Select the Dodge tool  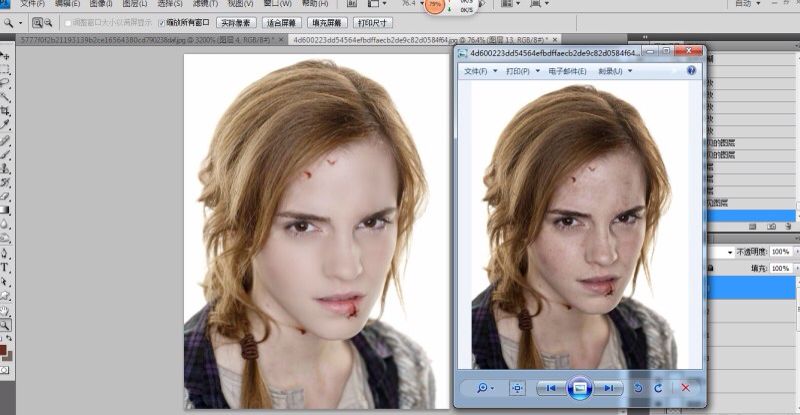(x=5, y=237)
